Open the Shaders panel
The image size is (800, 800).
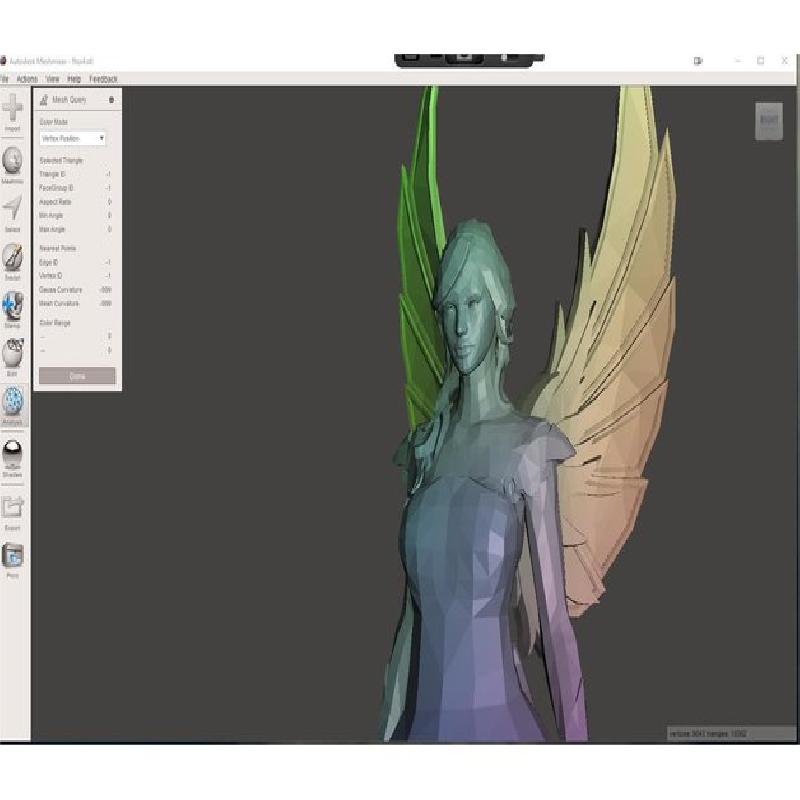tap(13, 455)
